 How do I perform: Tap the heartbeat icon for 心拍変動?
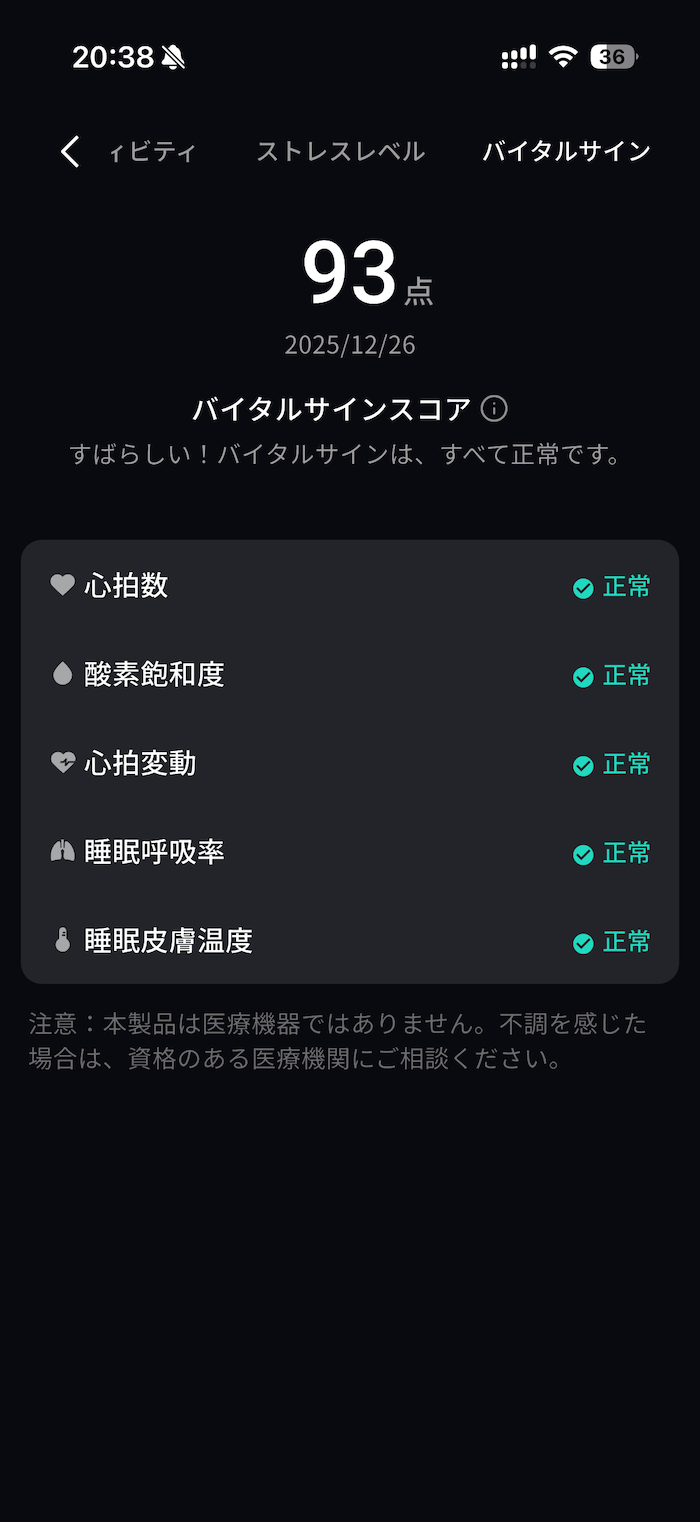click(x=63, y=763)
